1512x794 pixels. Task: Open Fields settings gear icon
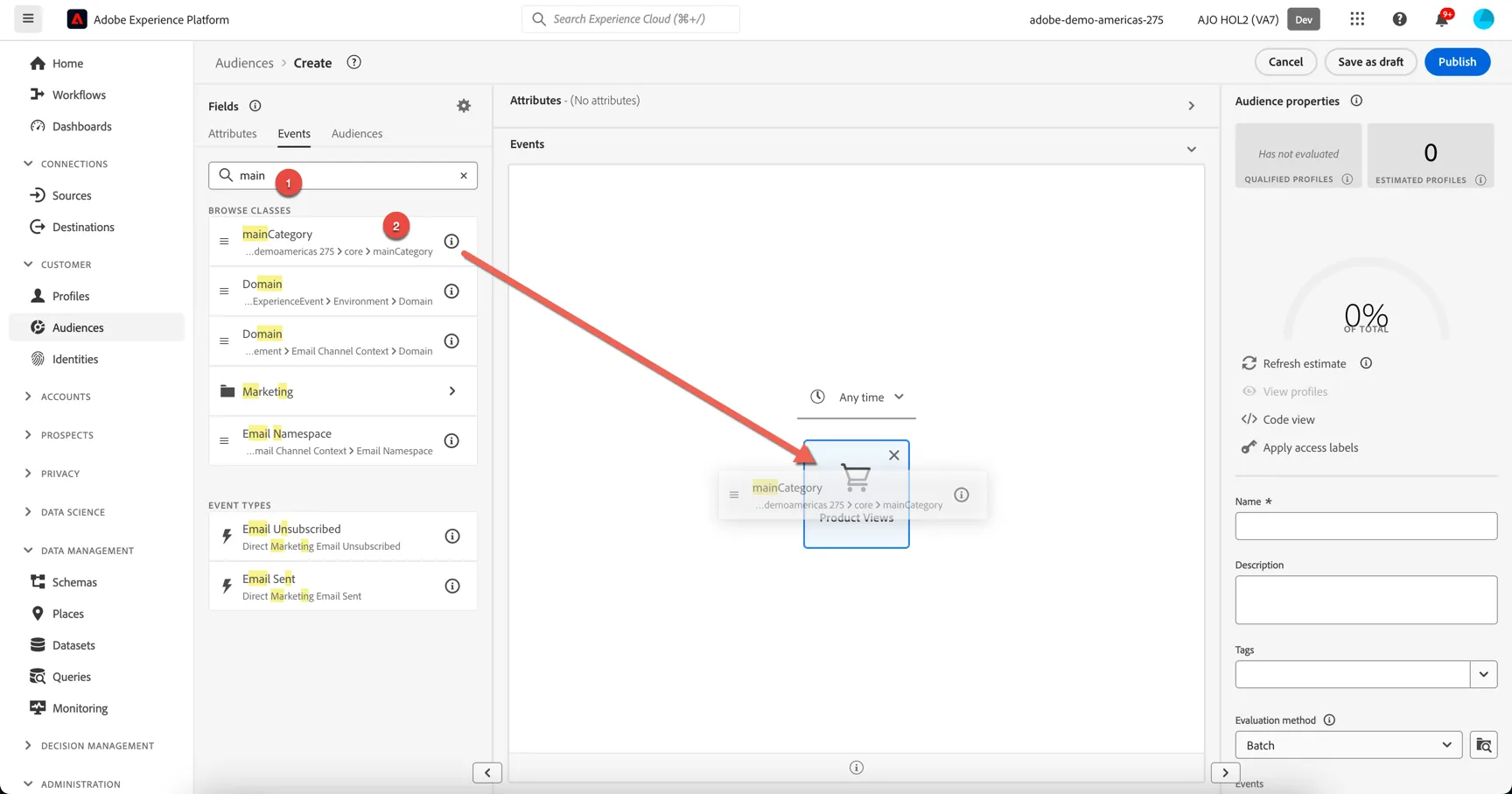(x=464, y=106)
